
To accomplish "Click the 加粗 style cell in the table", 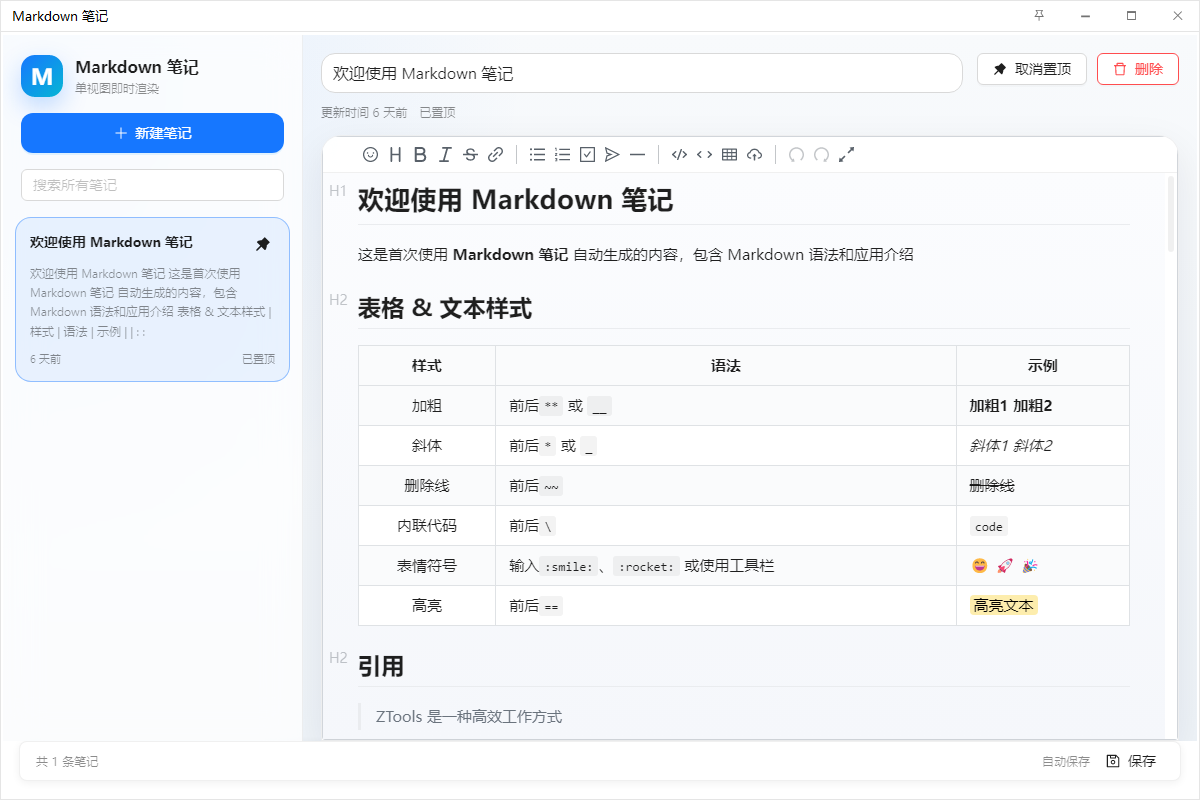I will 427,406.
